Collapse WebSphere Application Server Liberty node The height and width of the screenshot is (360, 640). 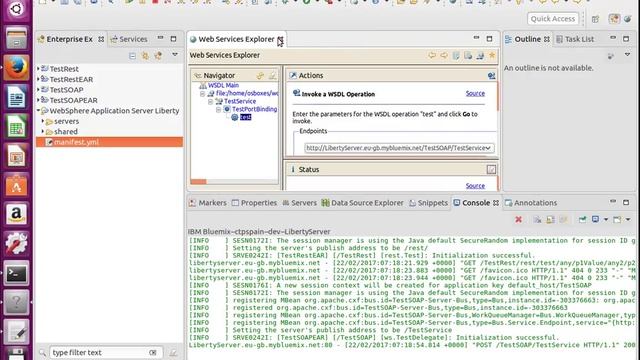[38, 111]
